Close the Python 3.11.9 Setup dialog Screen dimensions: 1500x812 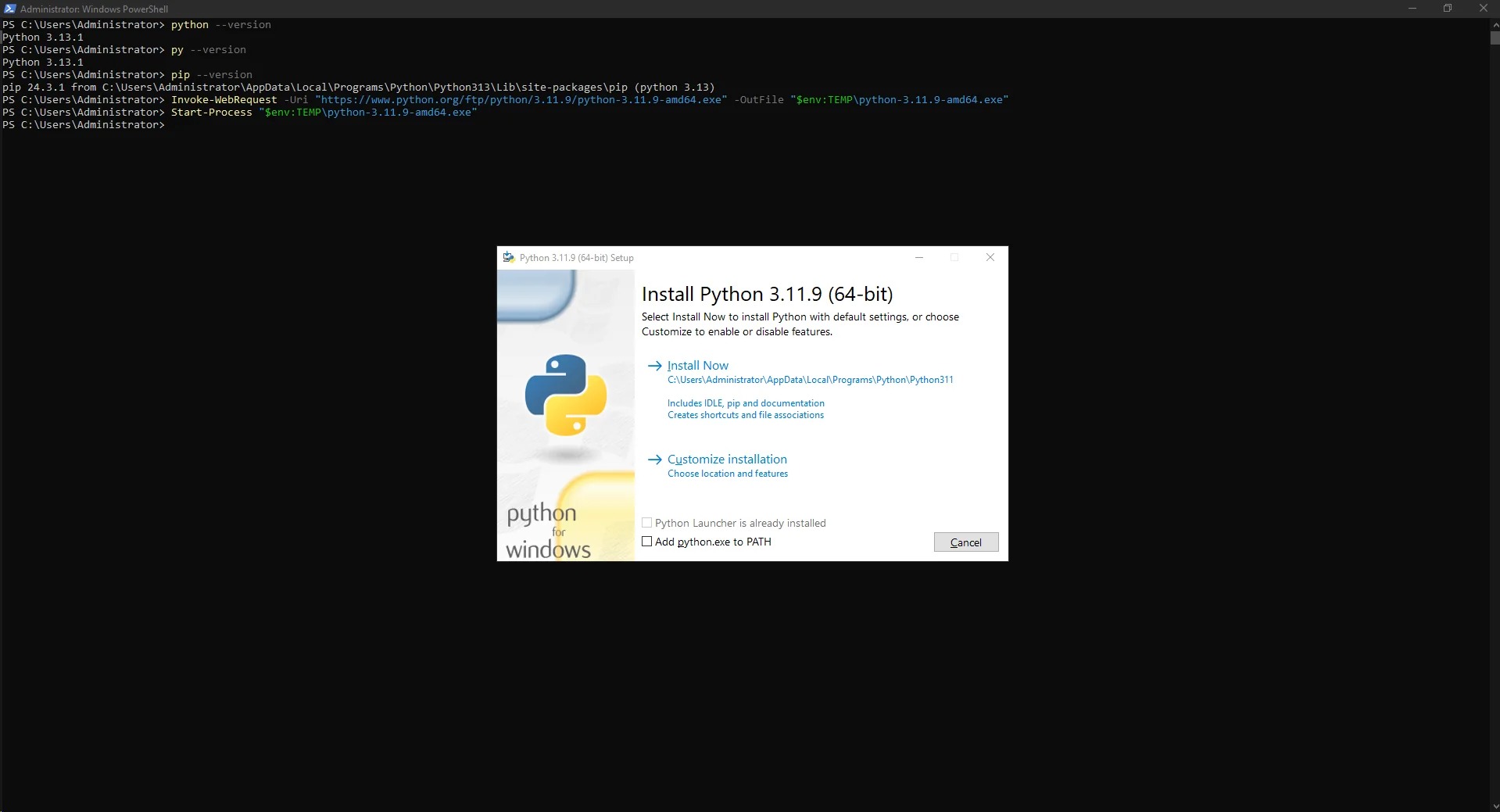pos(990,257)
